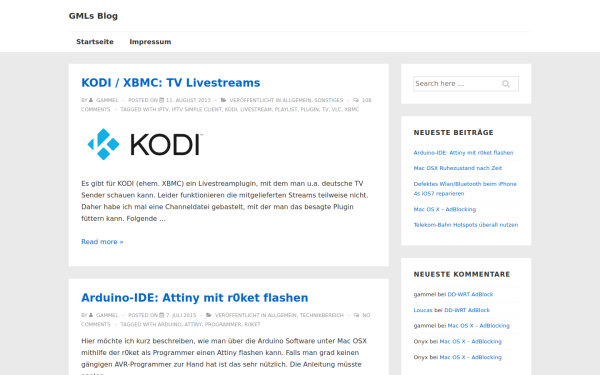Click the ATTINY tag
This screenshot has height=375, width=600.
193,324
